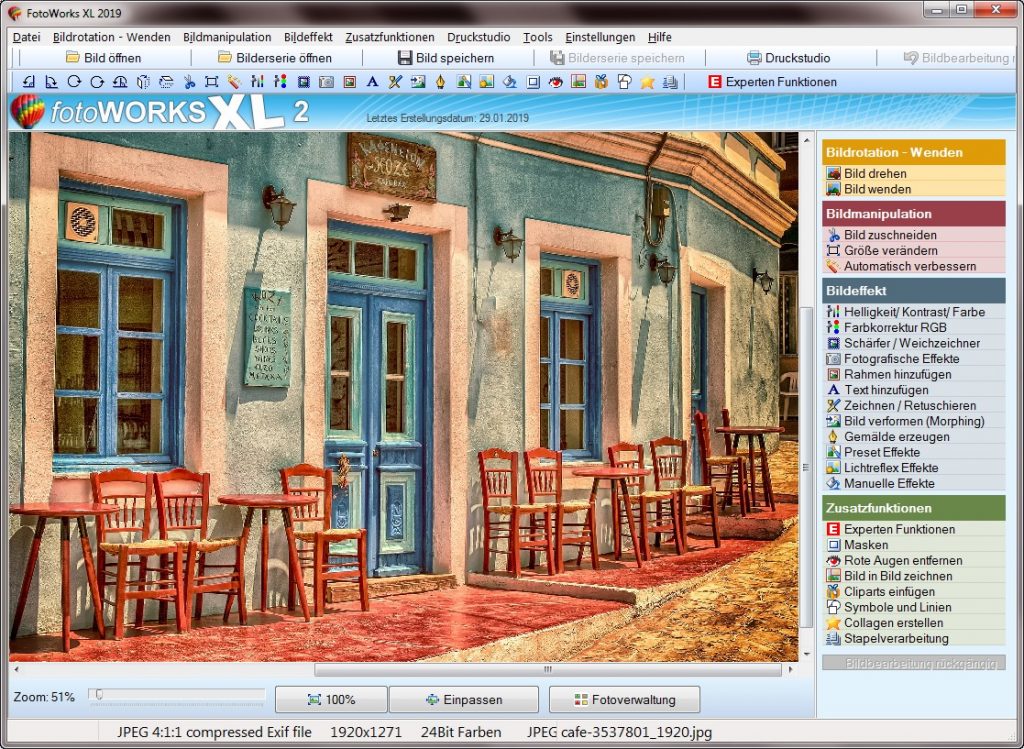Click the Bild speichern toolbar button
Viewport: 1024px width, 749px height.
445,58
